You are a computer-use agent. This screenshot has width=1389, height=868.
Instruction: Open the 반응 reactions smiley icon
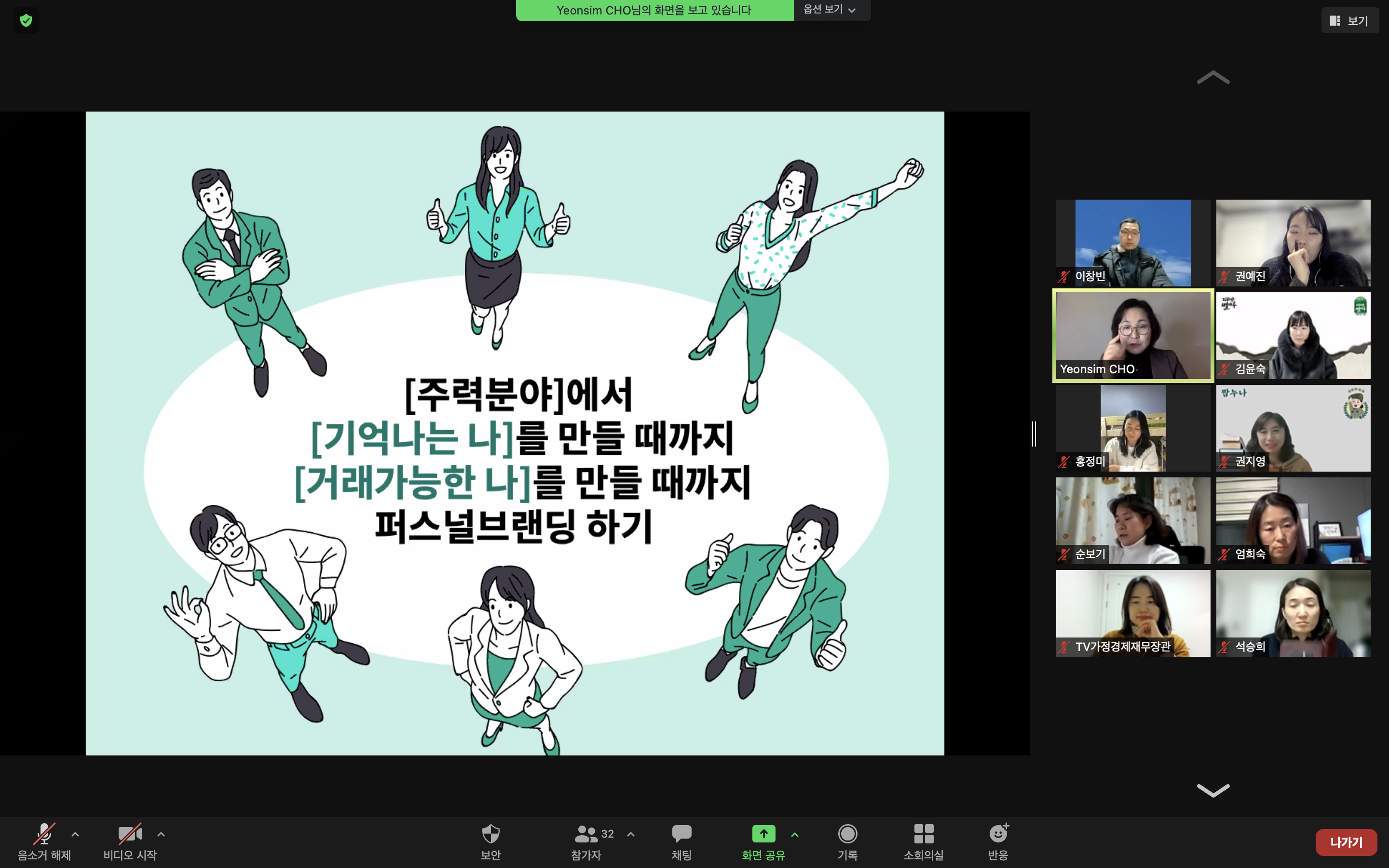tap(998, 834)
